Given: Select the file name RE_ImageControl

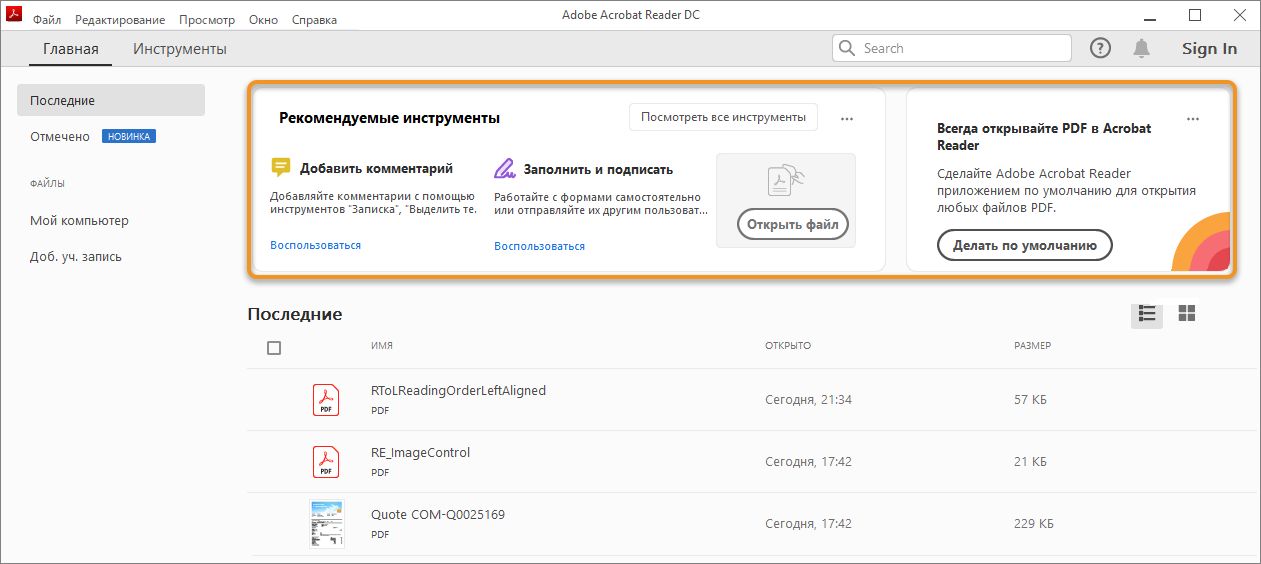Looking at the screenshot, I should (x=420, y=452).
